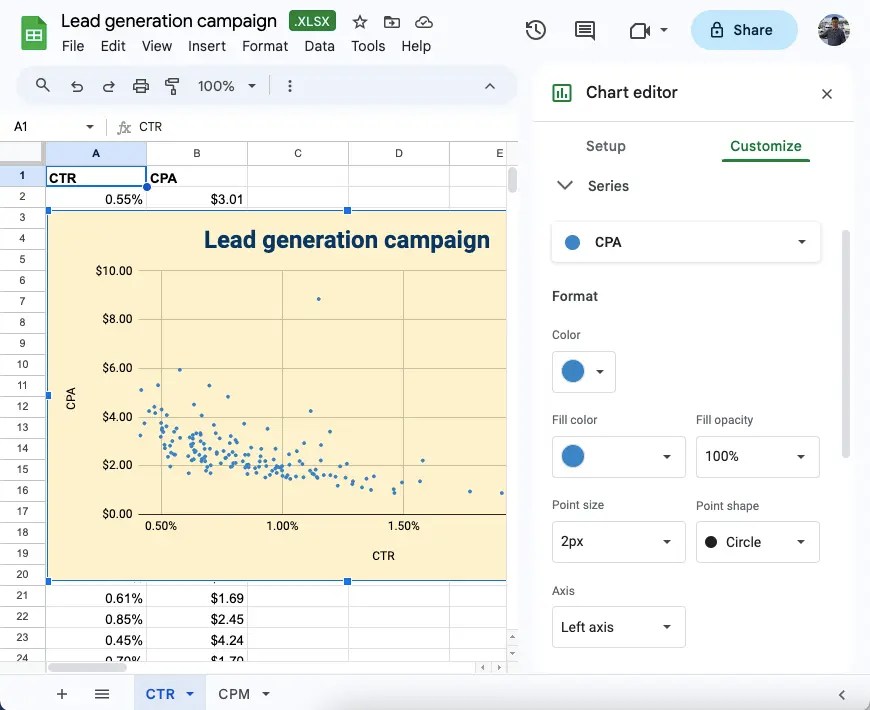Add a new sheet with the plus button
This screenshot has width=870, height=710.
pos(61,693)
